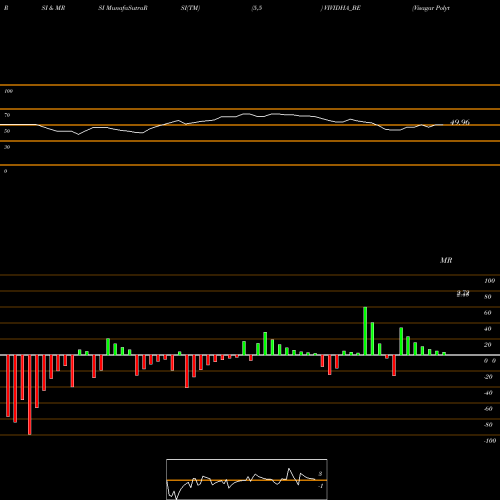Click the RSI axis label 0
The height and width of the screenshot is (500, 500).
pos(5,171)
